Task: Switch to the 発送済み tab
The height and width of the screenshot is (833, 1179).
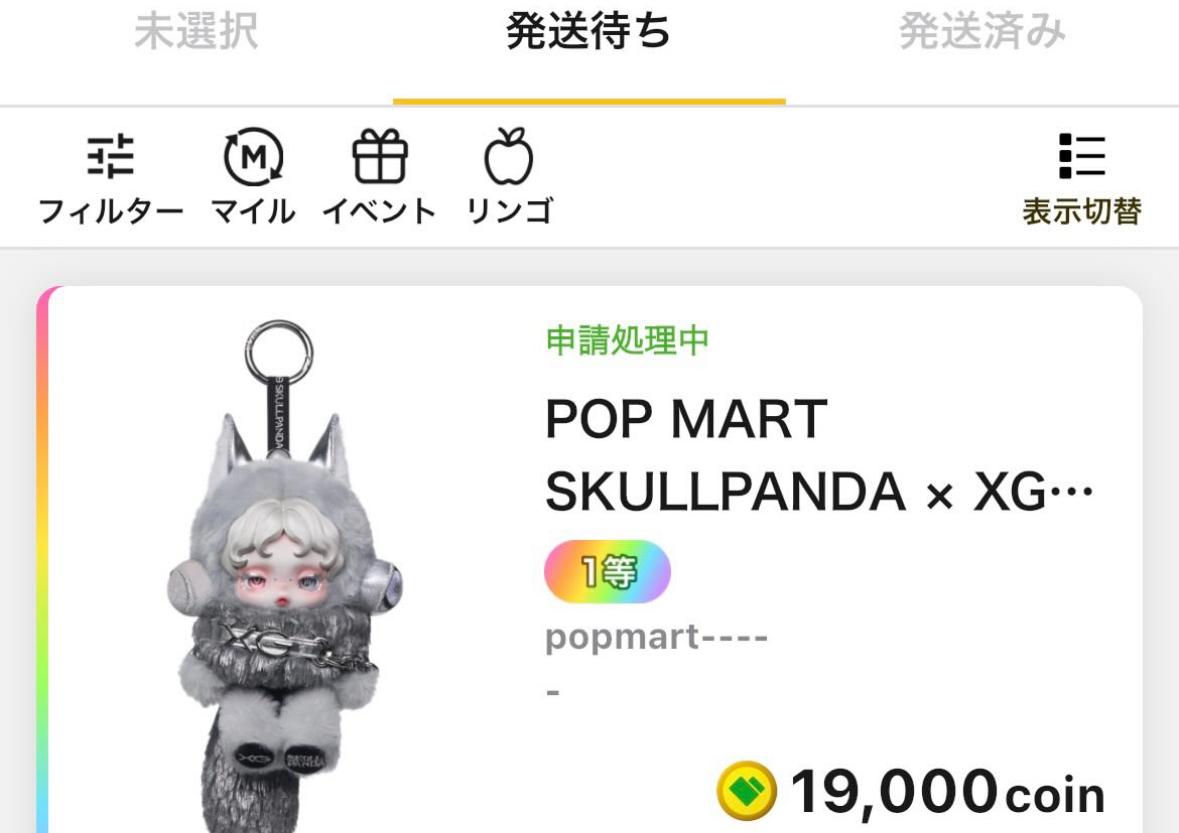Action: [982, 32]
